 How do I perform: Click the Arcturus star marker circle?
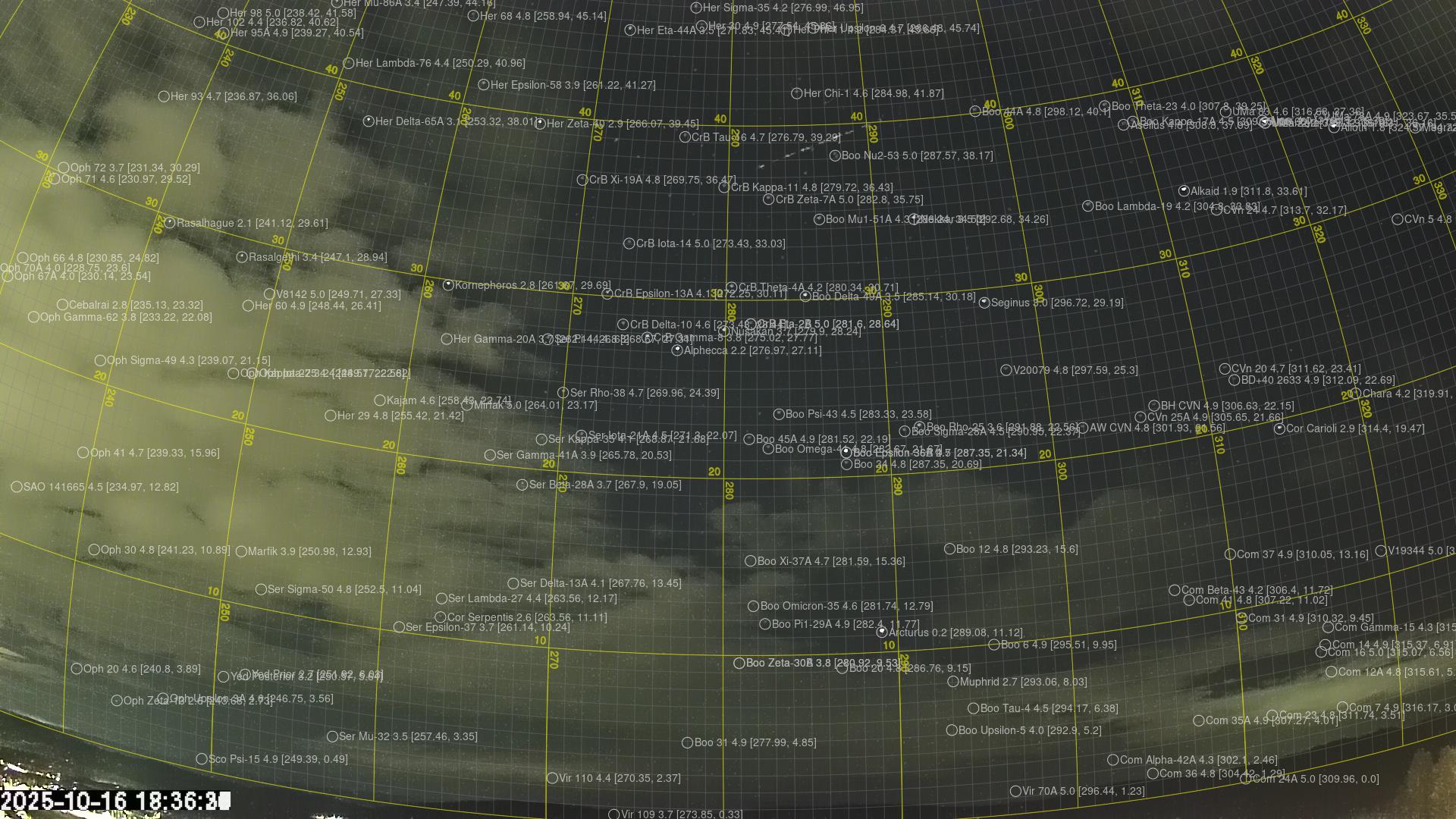click(882, 632)
